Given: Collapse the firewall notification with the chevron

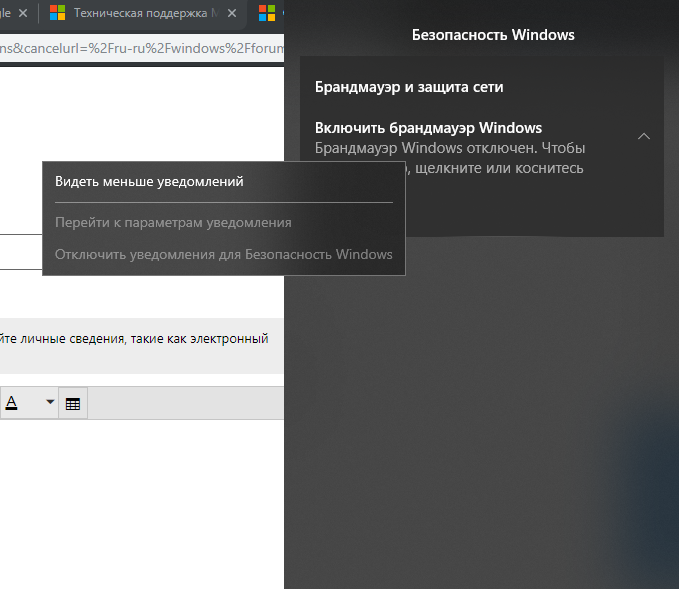Looking at the screenshot, I should pyautogui.click(x=644, y=136).
